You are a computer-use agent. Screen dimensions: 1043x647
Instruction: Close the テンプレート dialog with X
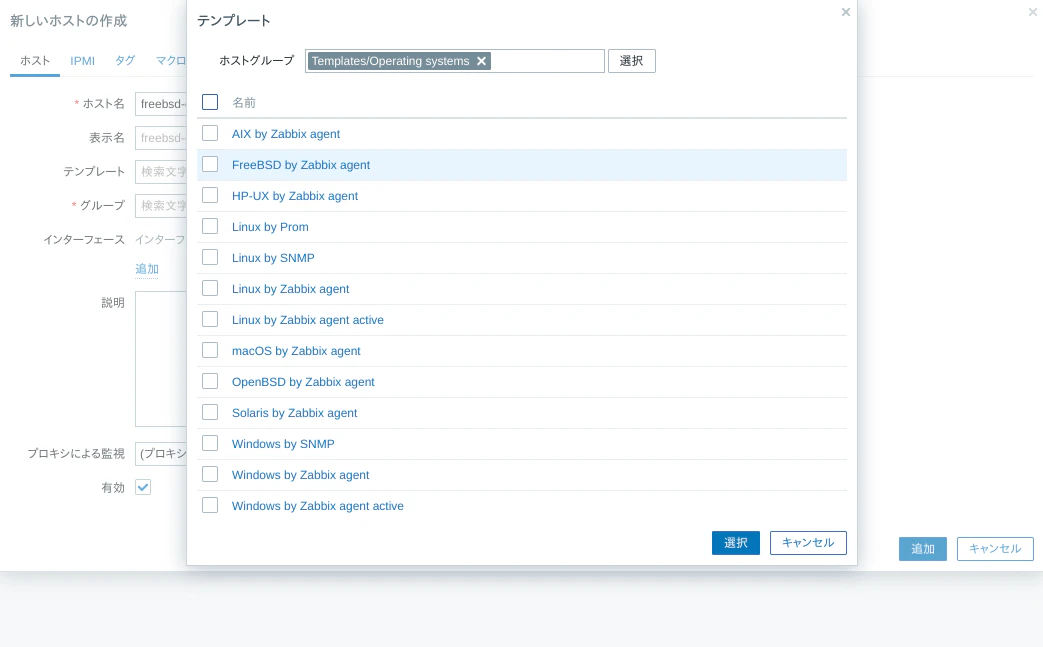point(845,12)
